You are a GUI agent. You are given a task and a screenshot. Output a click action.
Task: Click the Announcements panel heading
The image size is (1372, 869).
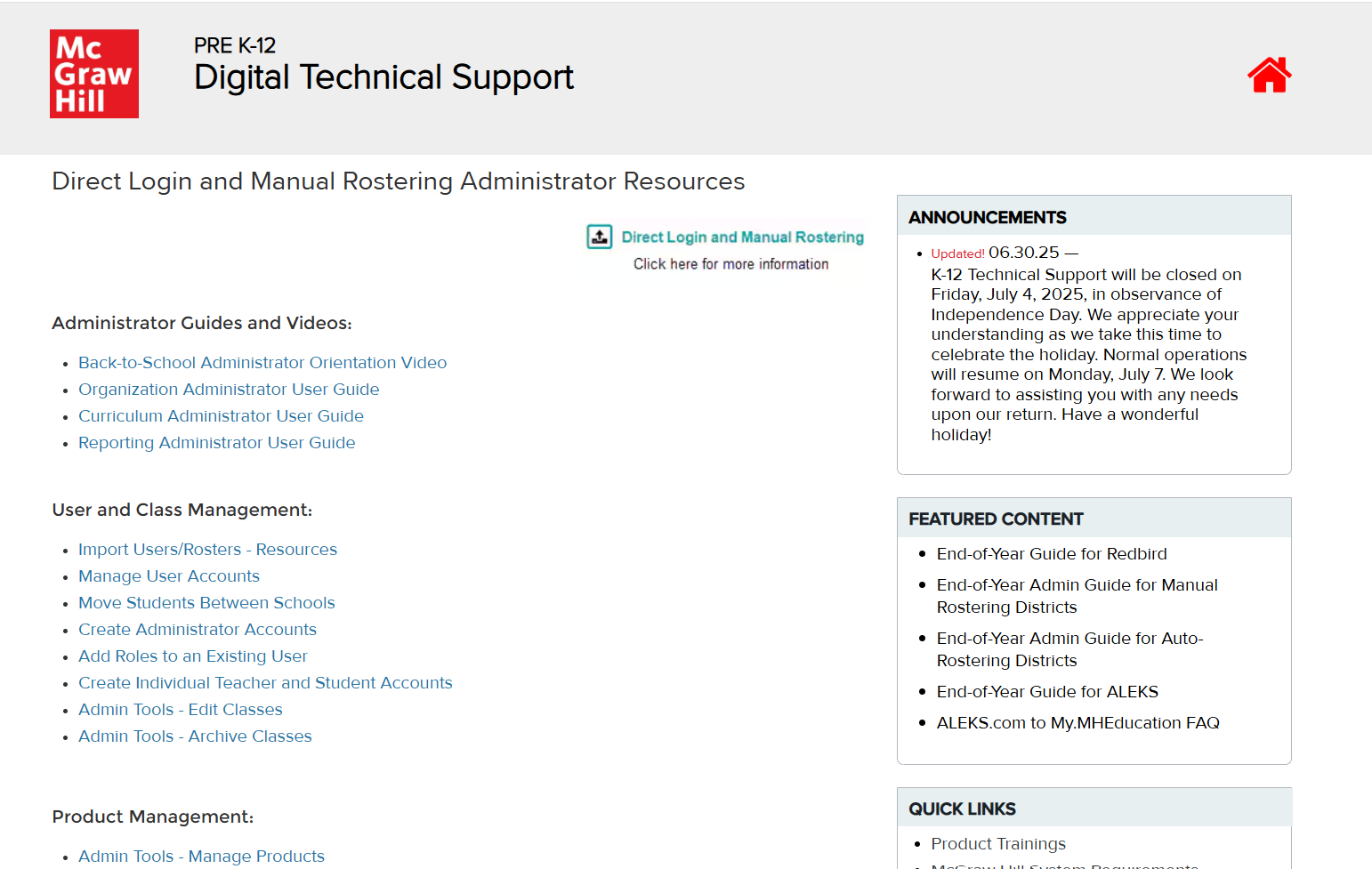coord(988,218)
